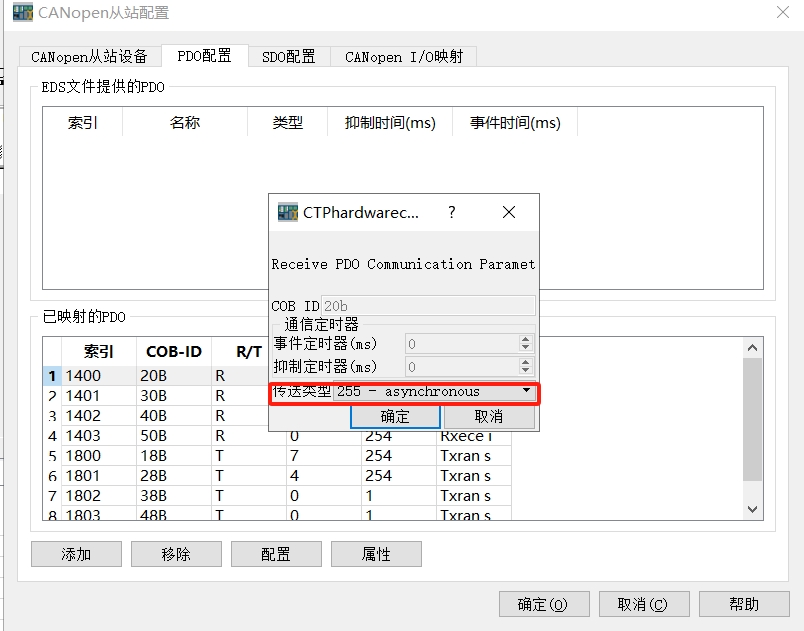Decrease the 抑制定时器(ms) value with down arrow
804x631 pixels.
click(x=525, y=370)
